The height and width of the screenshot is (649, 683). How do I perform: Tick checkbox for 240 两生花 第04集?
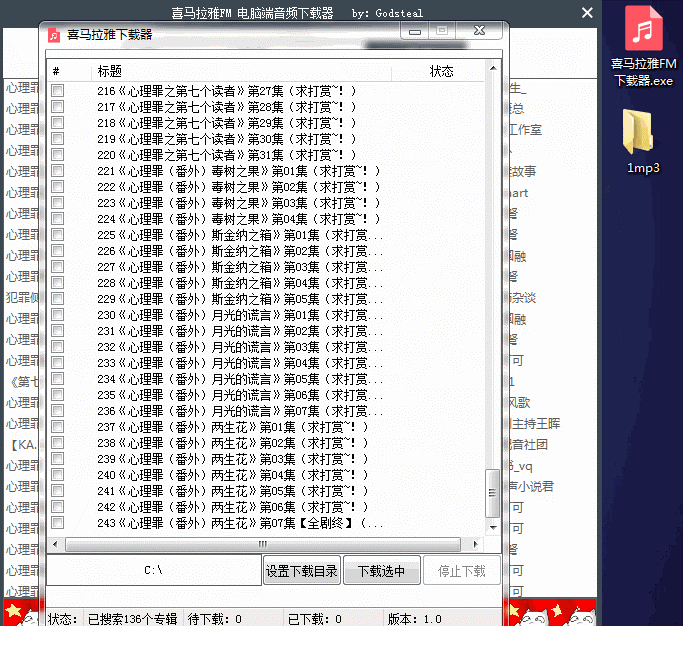[x=57, y=475]
